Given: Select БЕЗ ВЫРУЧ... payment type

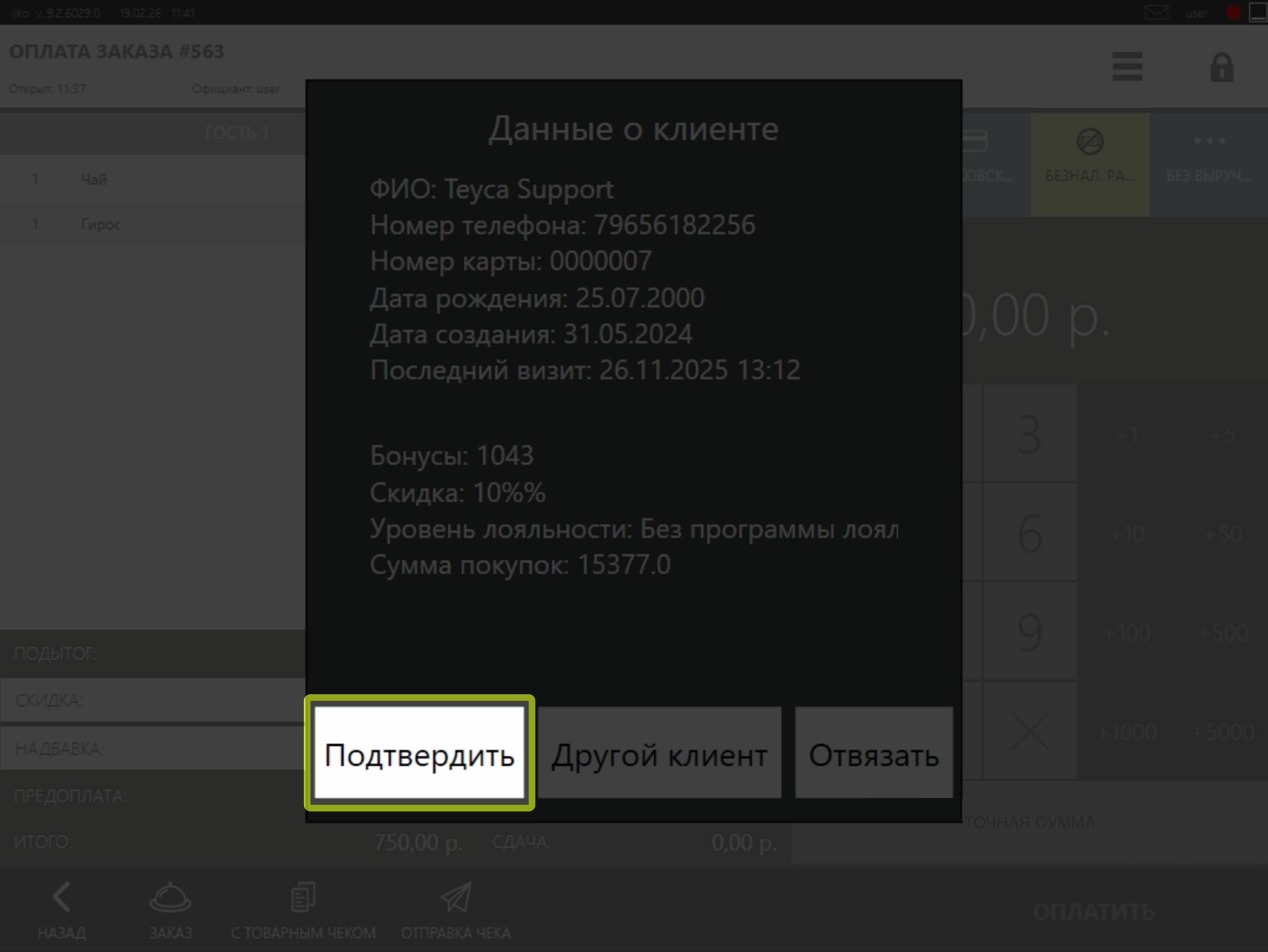Looking at the screenshot, I should (1209, 164).
